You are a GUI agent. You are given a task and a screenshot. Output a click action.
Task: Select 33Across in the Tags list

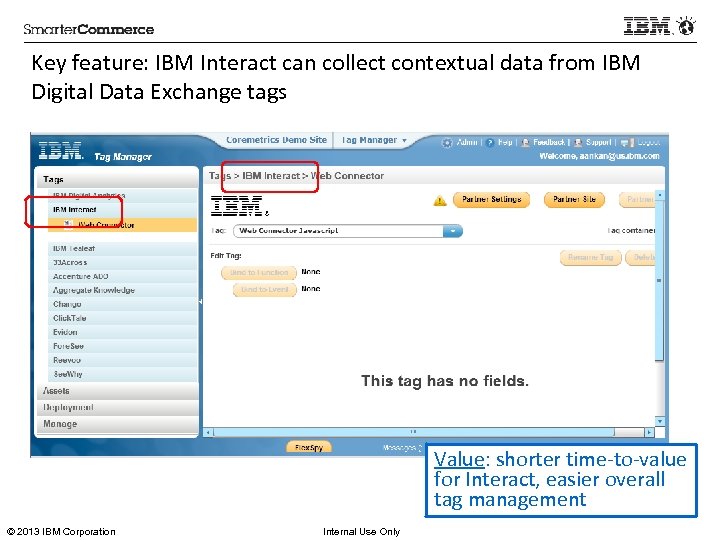(123, 262)
